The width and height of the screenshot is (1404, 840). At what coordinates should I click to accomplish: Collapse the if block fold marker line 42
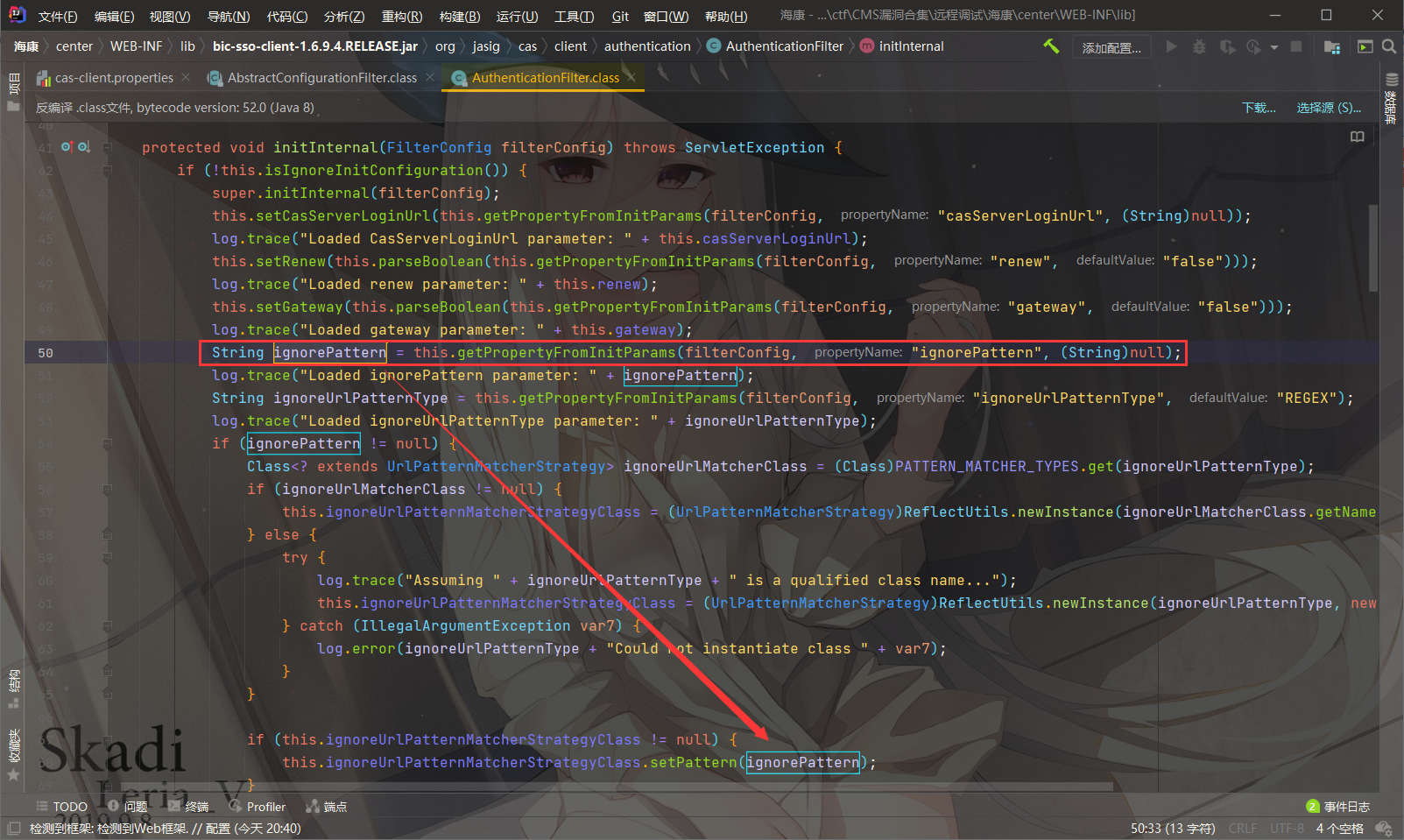pos(107,170)
